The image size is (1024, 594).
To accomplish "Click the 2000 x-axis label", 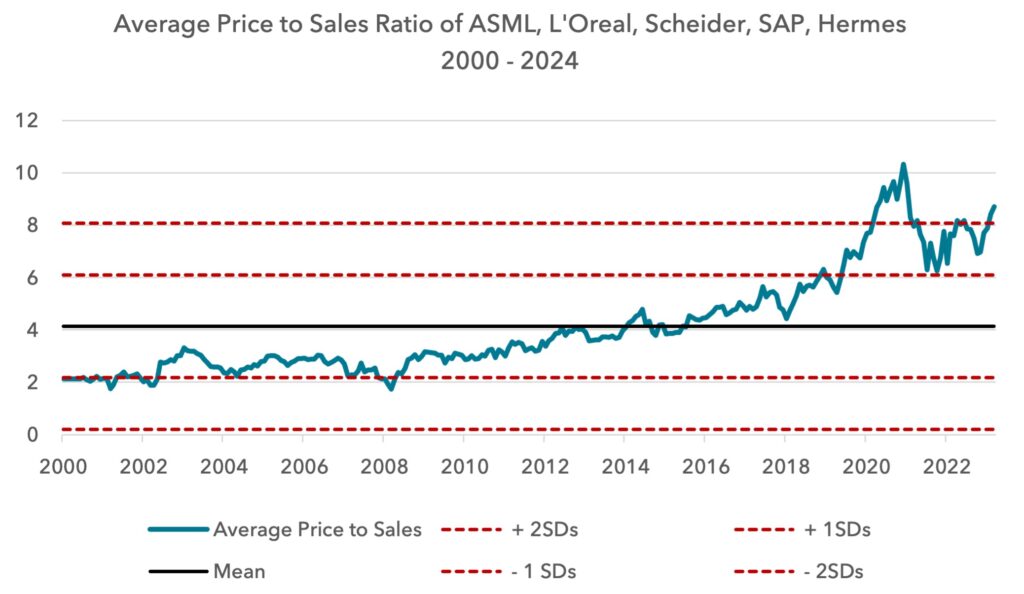I will pyautogui.click(x=63, y=467).
